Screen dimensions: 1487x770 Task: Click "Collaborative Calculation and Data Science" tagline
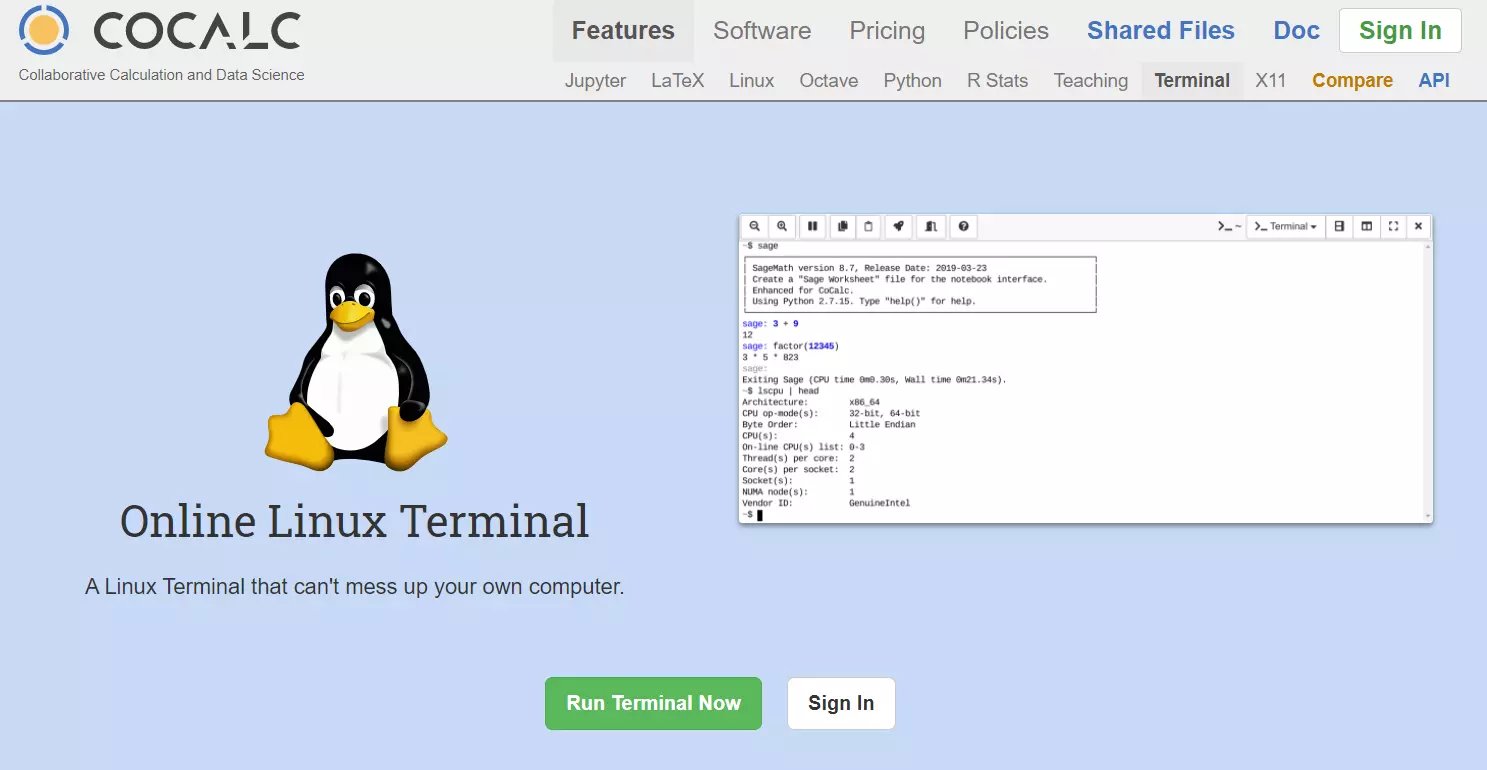[161, 75]
